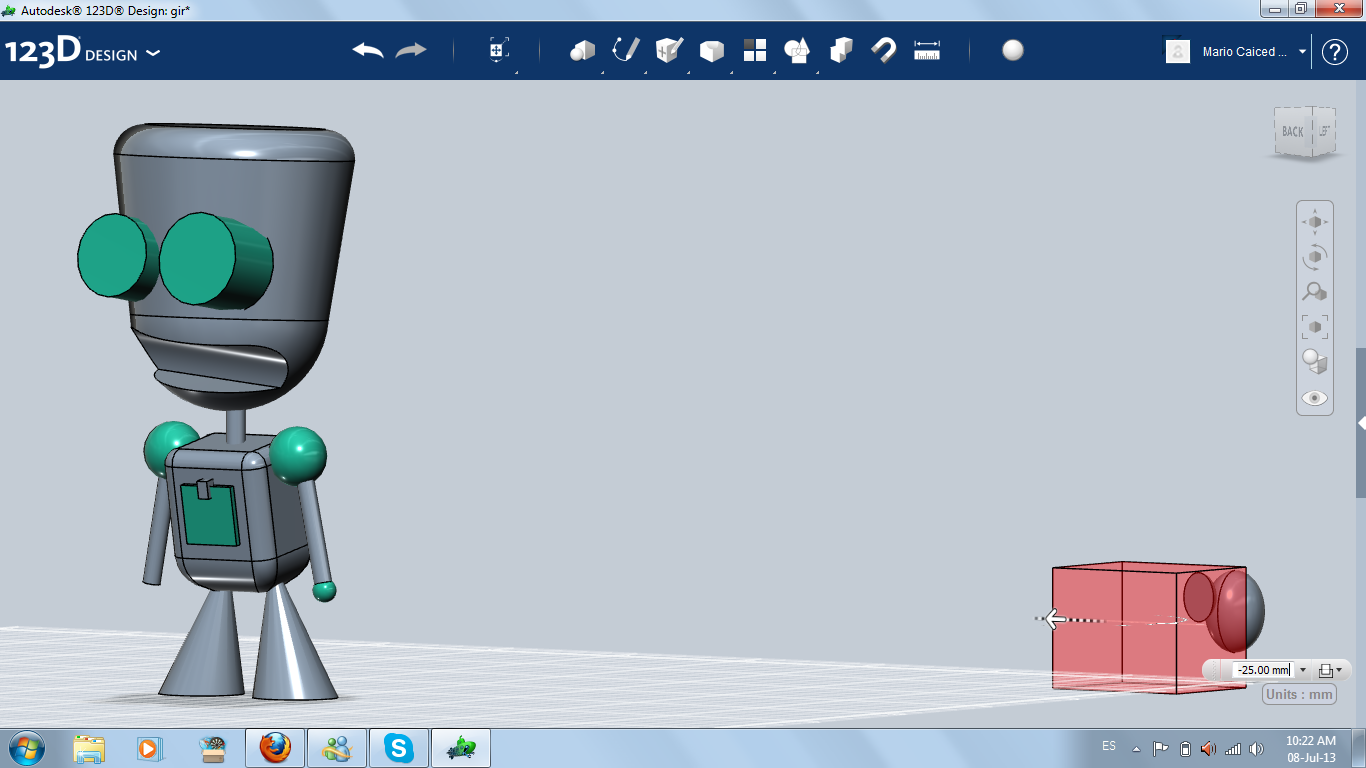Toggle the show/hide eye icon
1366x768 pixels.
(1315, 398)
